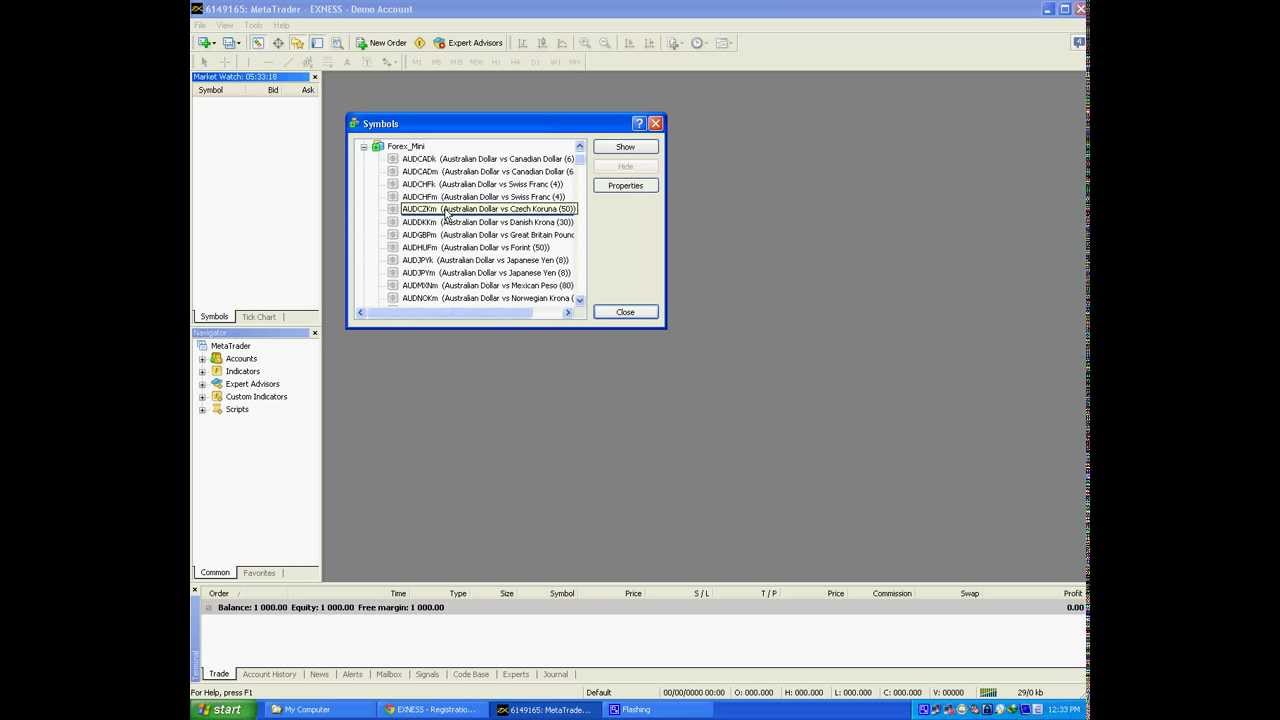Select Forex_Mini folder in Symbols
The height and width of the screenshot is (720, 1280).
pos(405,146)
